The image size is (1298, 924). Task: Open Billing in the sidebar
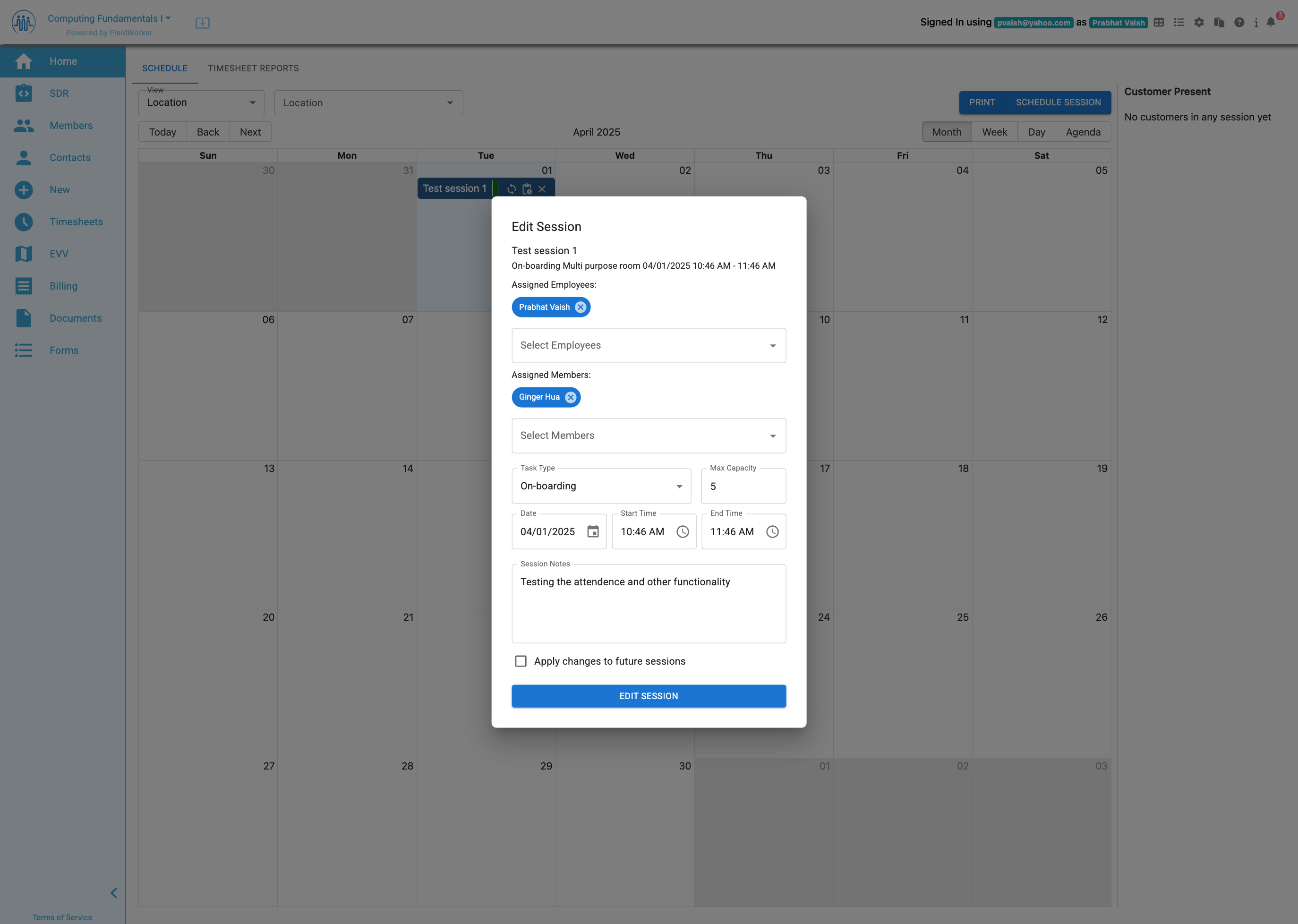coord(63,286)
